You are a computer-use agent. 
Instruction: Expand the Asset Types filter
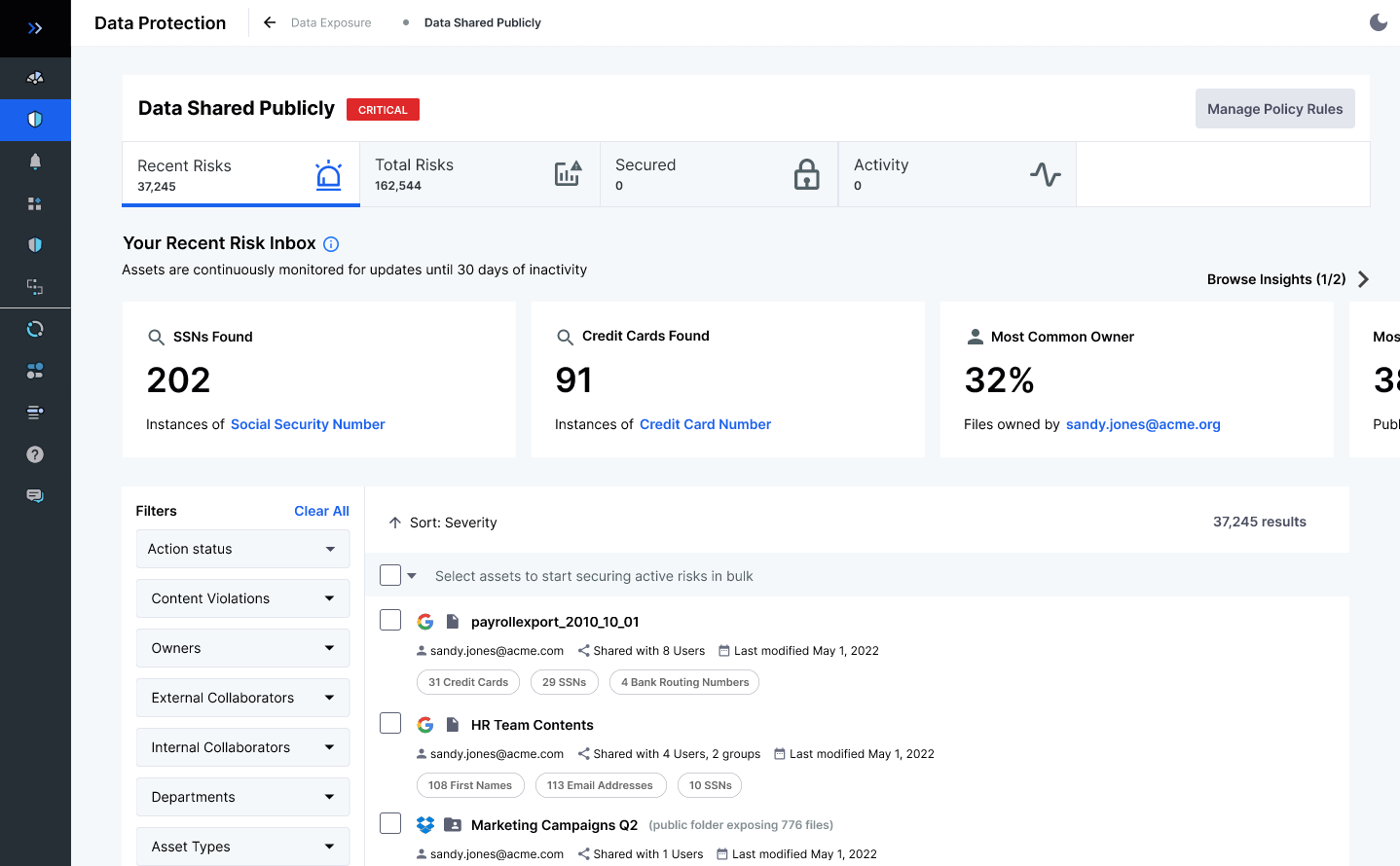pyautogui.click(x=242, y=846)
